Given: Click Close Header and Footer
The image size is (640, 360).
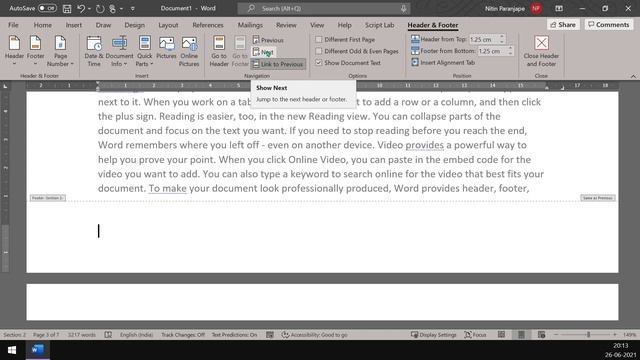Looking at the screenshot, I should pyautogui.click(x=541, y=51).
